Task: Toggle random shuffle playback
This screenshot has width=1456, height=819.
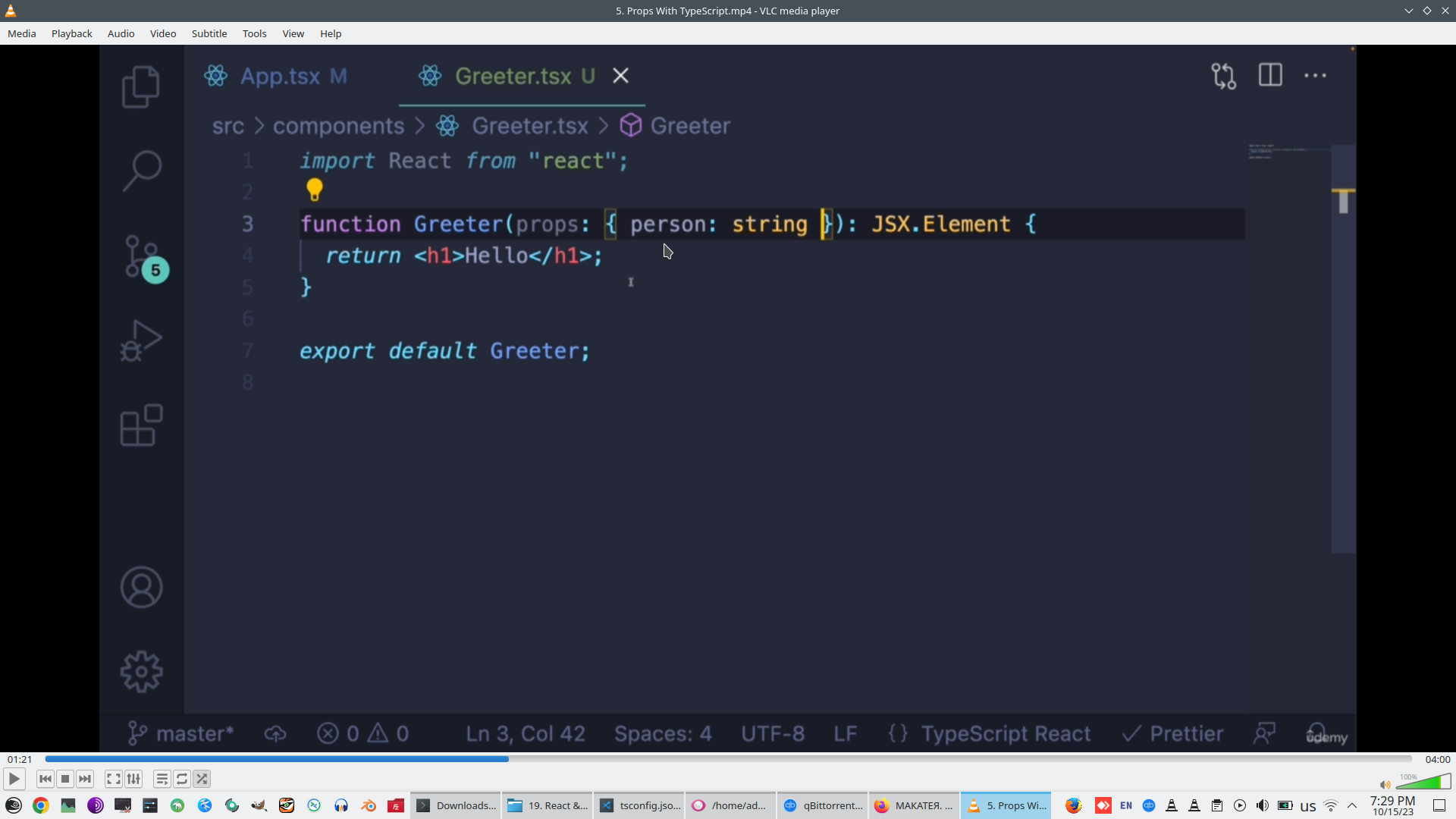Action: point(202,779)
